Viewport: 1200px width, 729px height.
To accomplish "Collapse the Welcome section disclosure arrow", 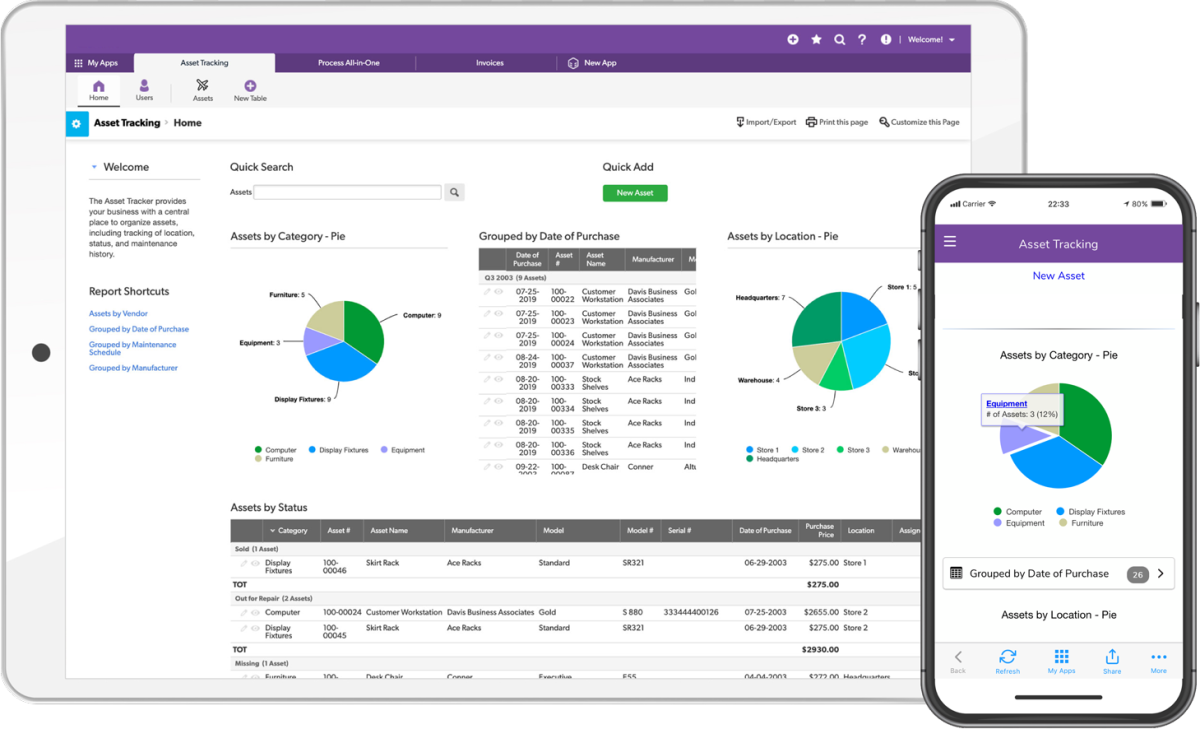I will [x=95, y=167].
